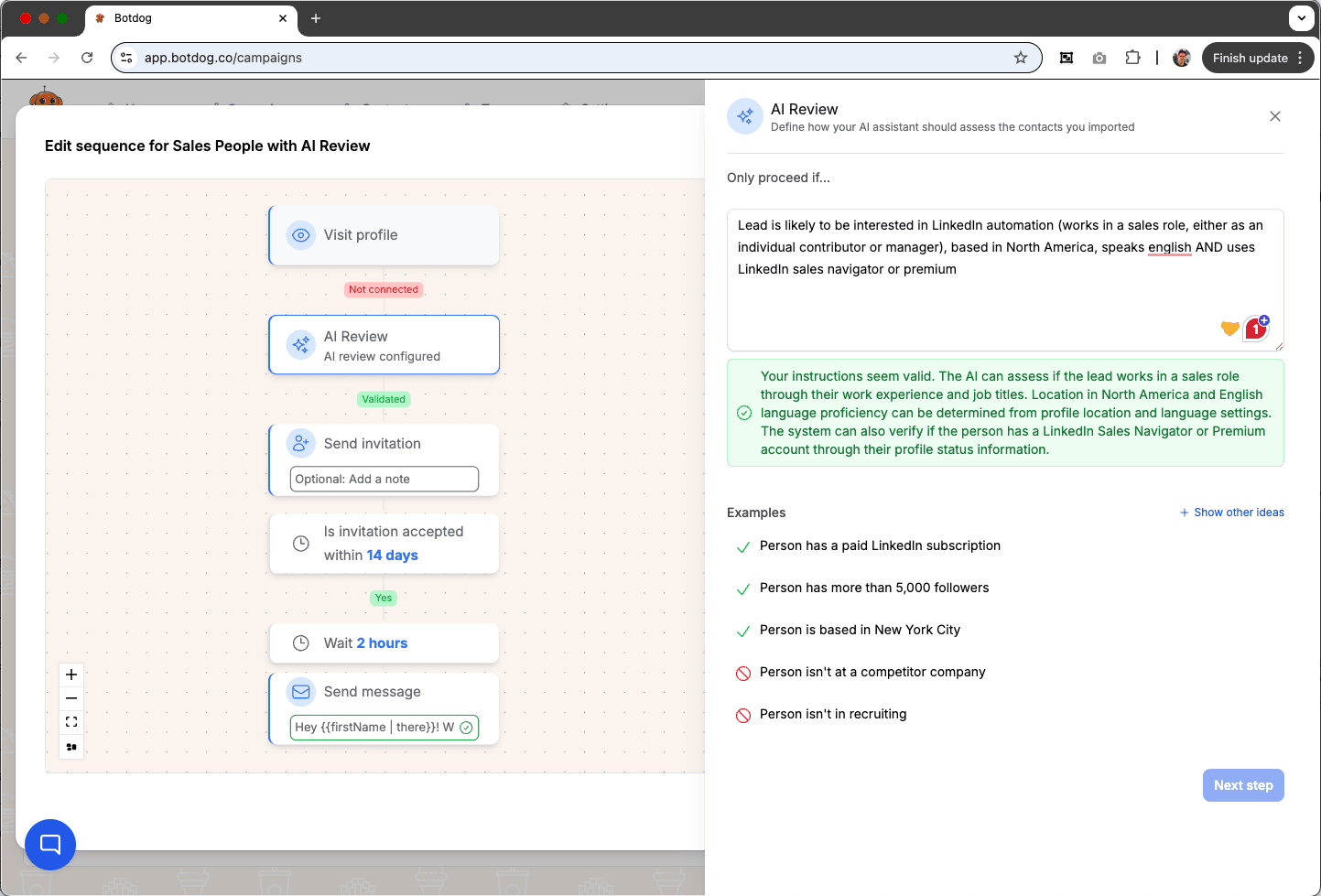Click the envelope icon on Send message
Screen dimensions: 1321x896
pyautogui.click(x=300, y=692)
